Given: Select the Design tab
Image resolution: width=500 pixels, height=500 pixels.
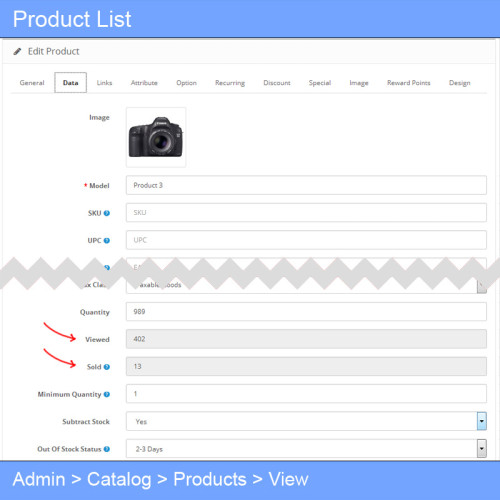Looking at the screenshot, I should pos(459,83).
